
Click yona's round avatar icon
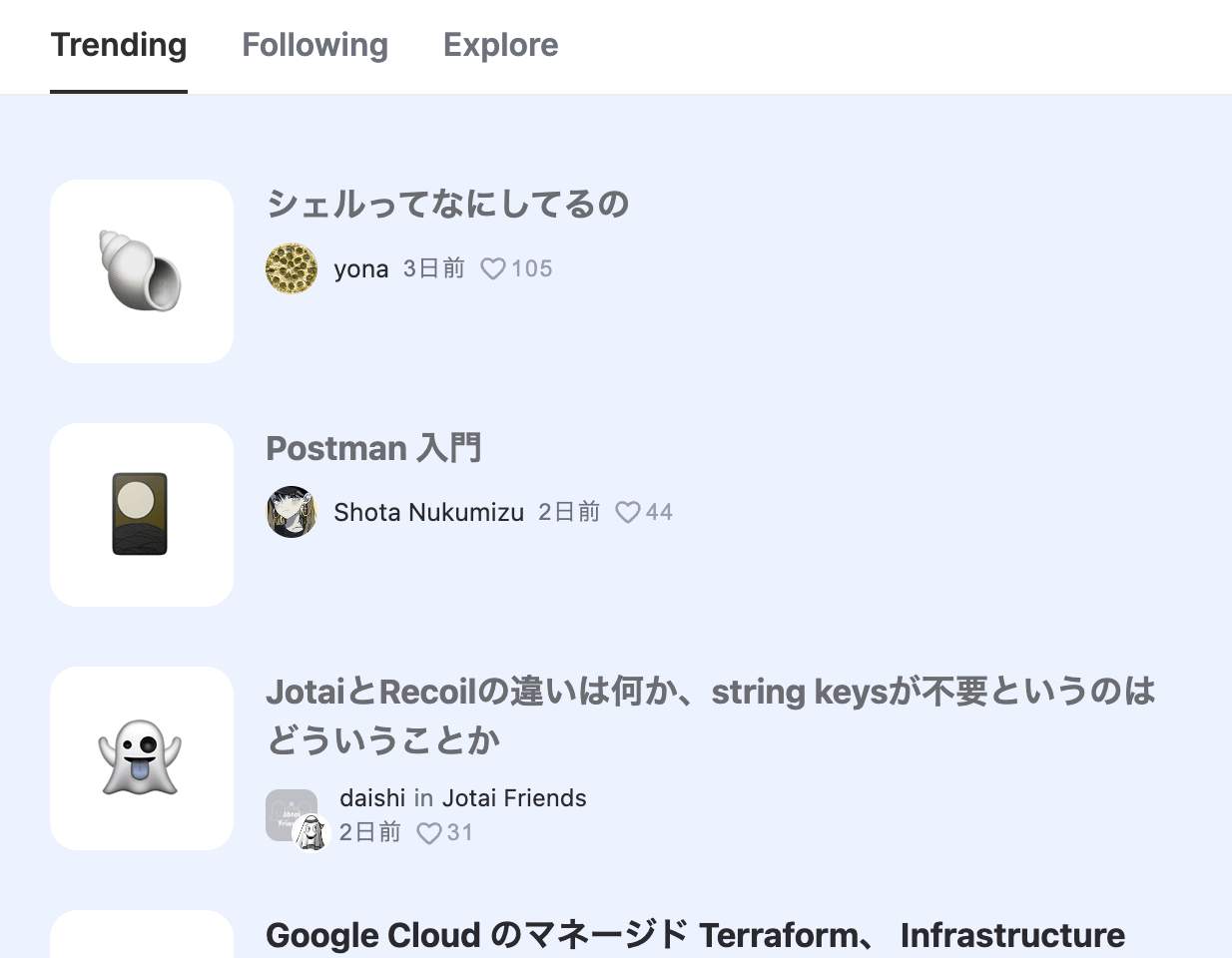coord(292,268)
